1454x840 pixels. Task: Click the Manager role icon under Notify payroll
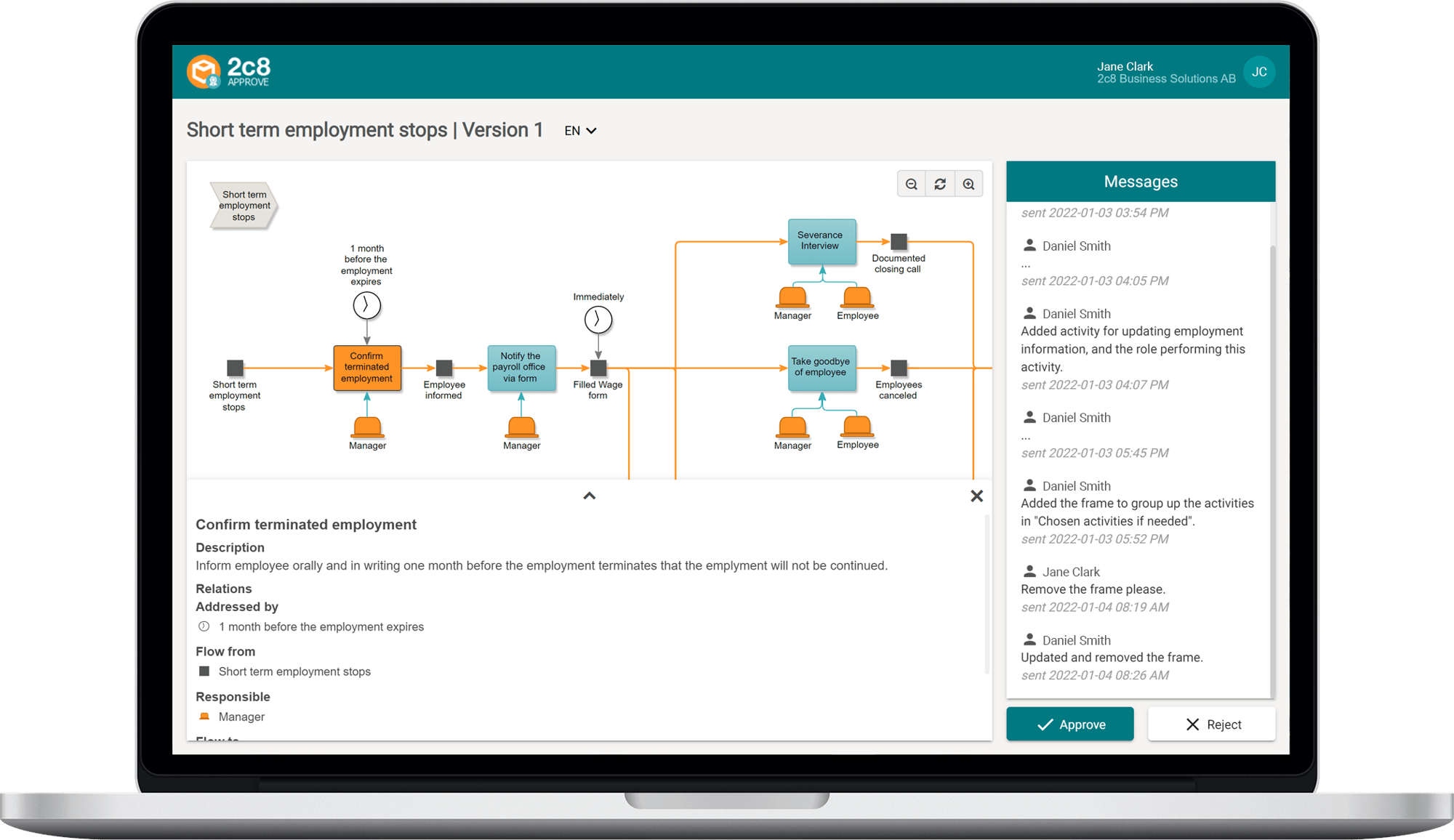tap(521, 427)
